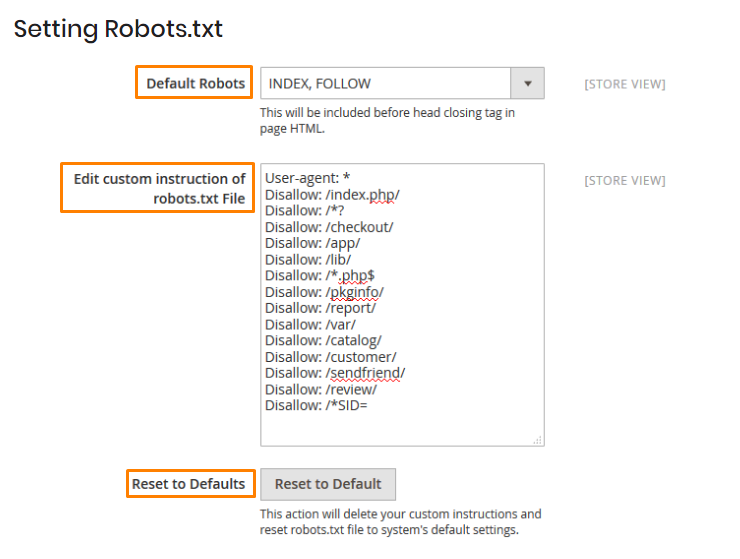Click the Disallow: /*SID= line
Image resolution: width=740 pixels, height=559 pixels.
(316, 405)
